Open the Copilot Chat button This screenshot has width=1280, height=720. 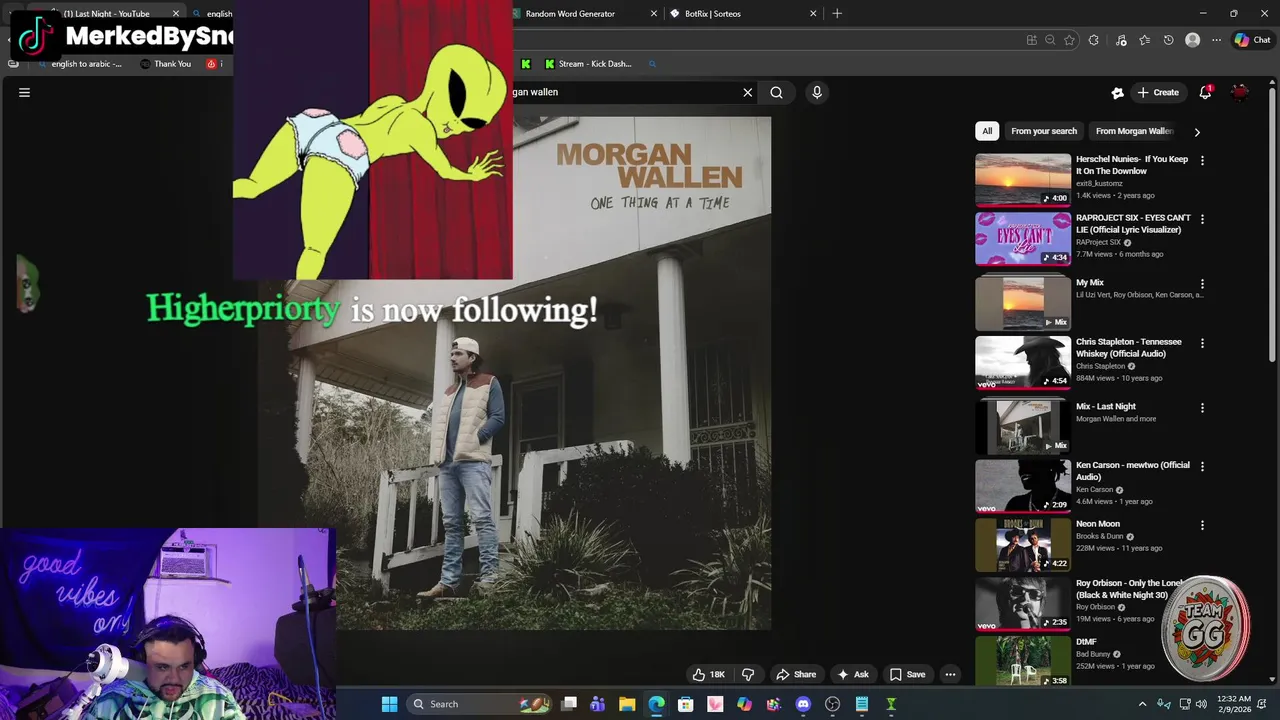point(1252,40)
